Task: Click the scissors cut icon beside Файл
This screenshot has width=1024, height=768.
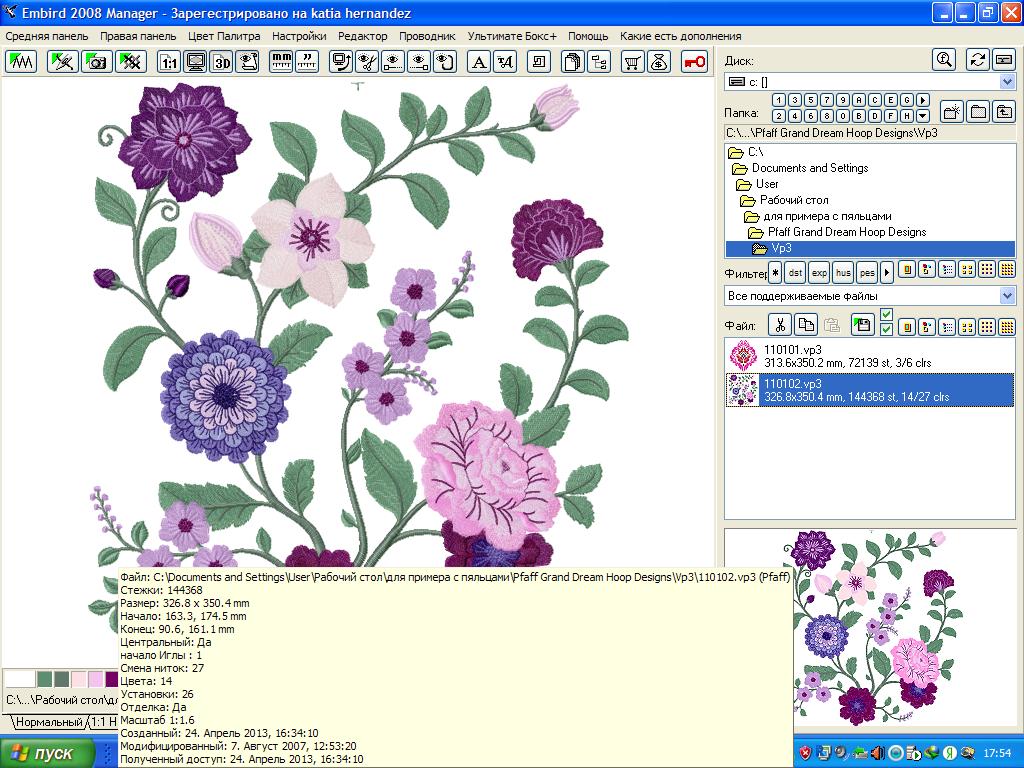Action: [x=779, y=325]
